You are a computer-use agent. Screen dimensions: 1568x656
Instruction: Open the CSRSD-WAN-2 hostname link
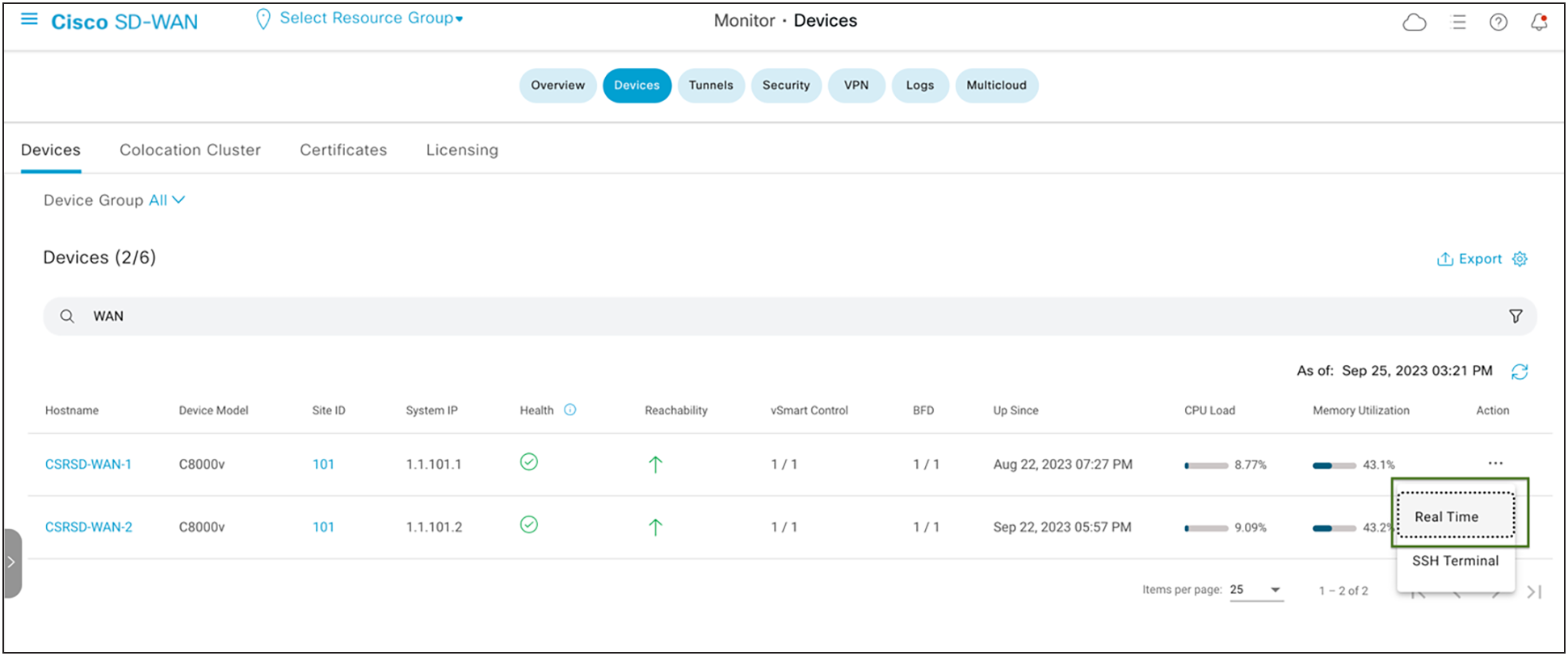89,528
